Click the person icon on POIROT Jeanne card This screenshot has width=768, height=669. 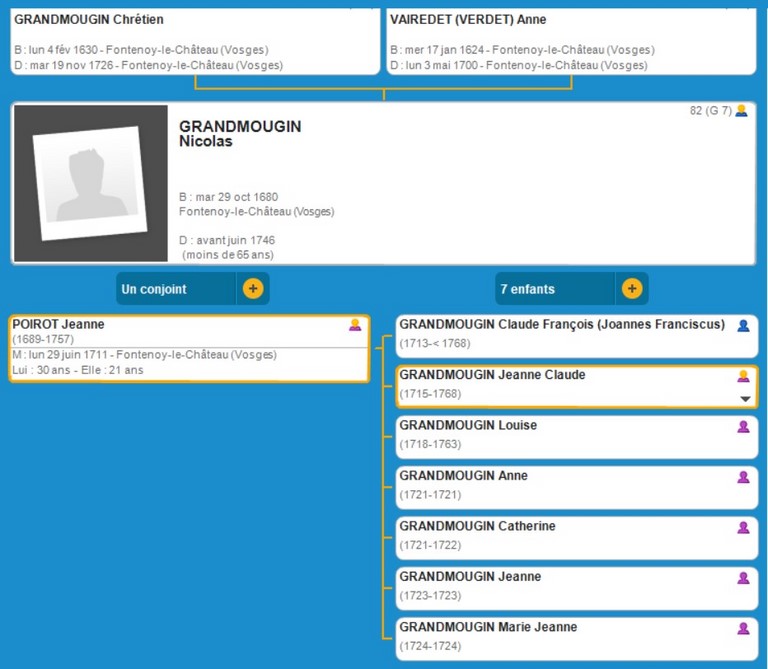(x=354, y=325)
